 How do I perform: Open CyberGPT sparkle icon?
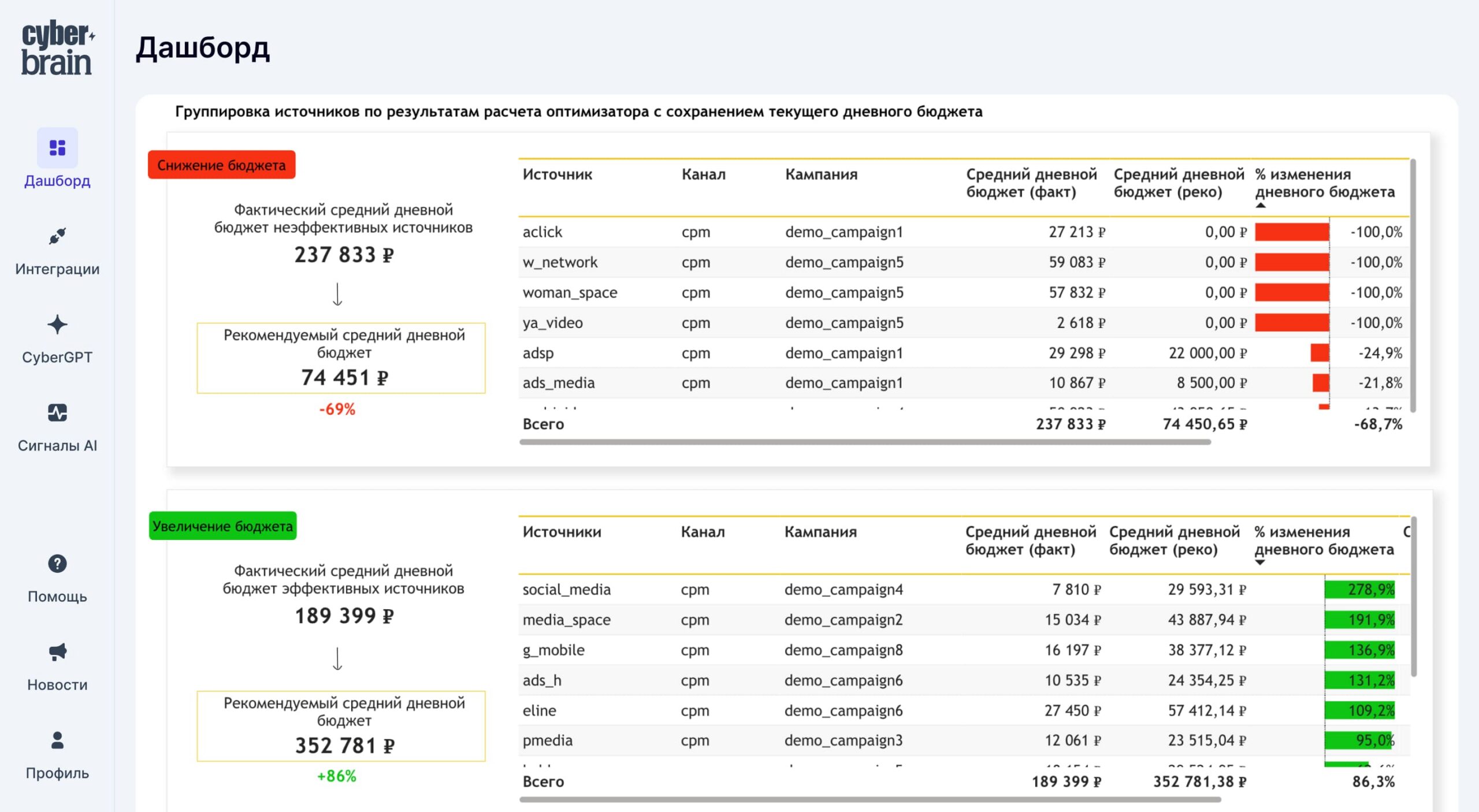(x=57, y=325)
